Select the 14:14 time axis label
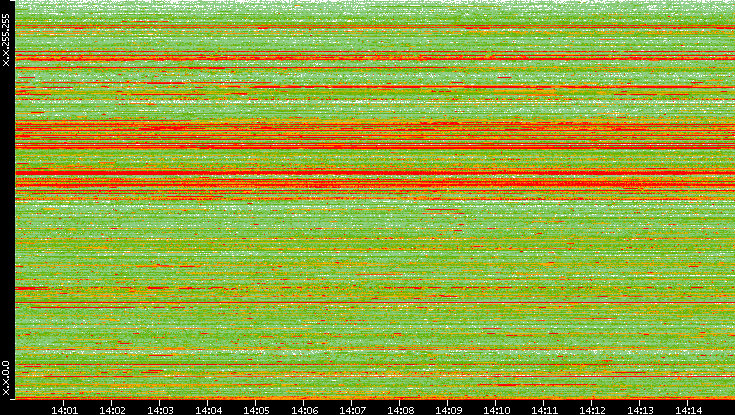Viewport: 735px width, 415px height. [688, 410]
